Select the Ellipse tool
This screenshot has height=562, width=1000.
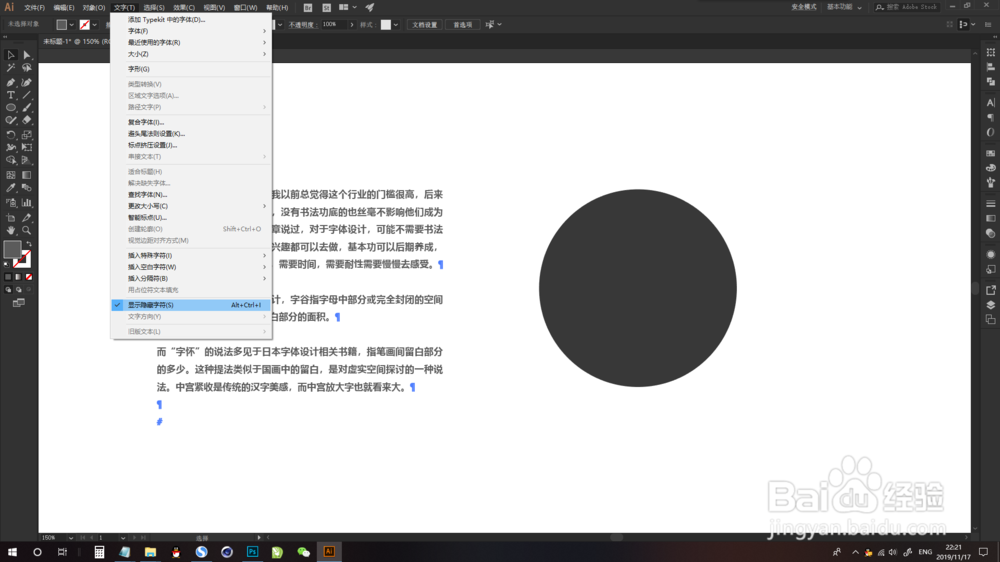point(11,108)
